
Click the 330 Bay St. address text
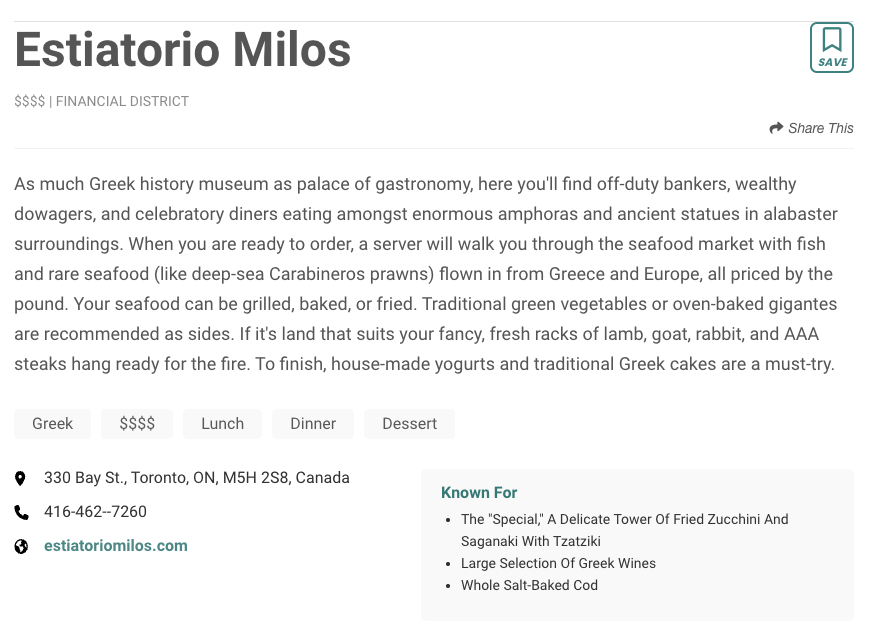(x=197, y=478)
